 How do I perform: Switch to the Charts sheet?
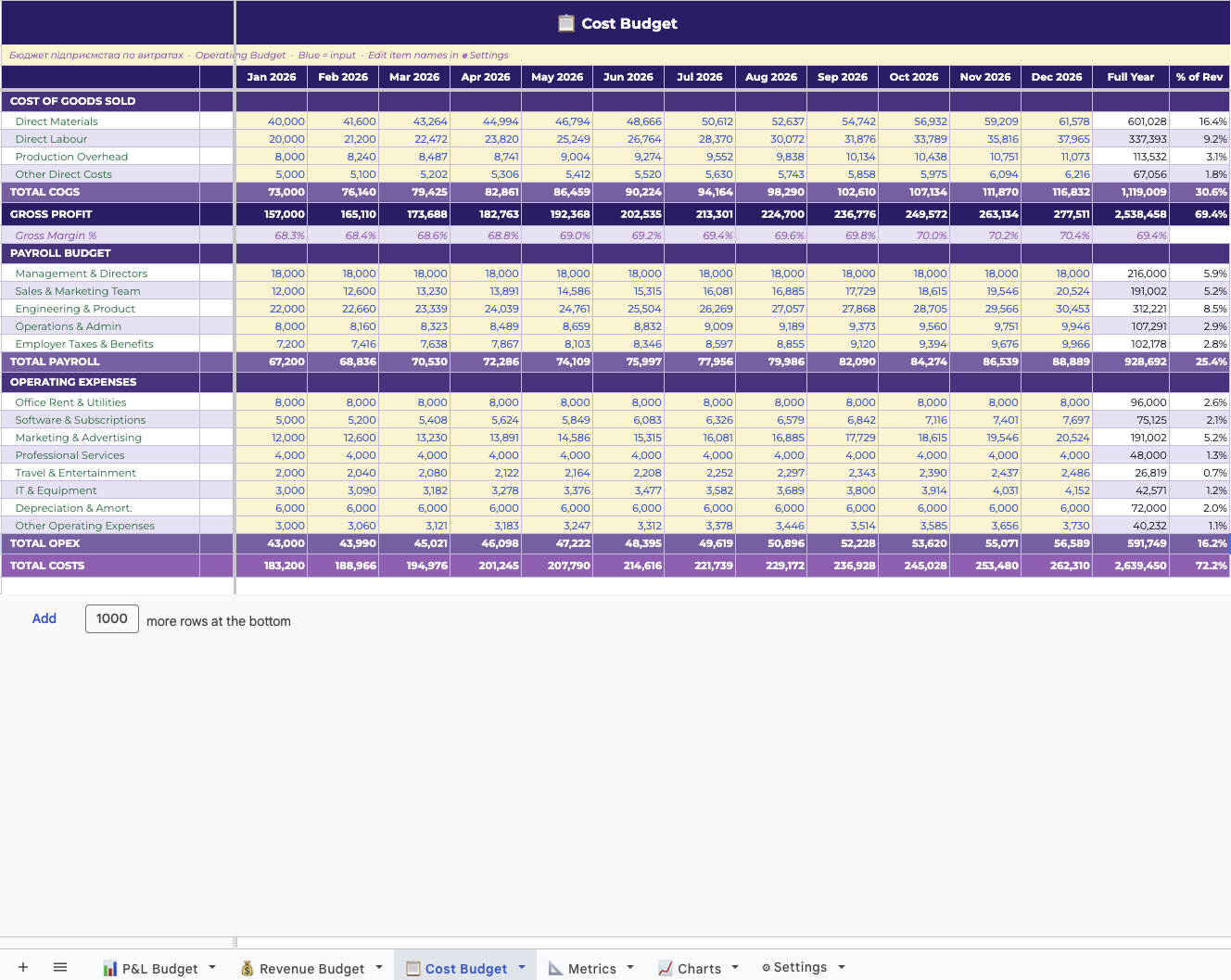coord(699,968)
